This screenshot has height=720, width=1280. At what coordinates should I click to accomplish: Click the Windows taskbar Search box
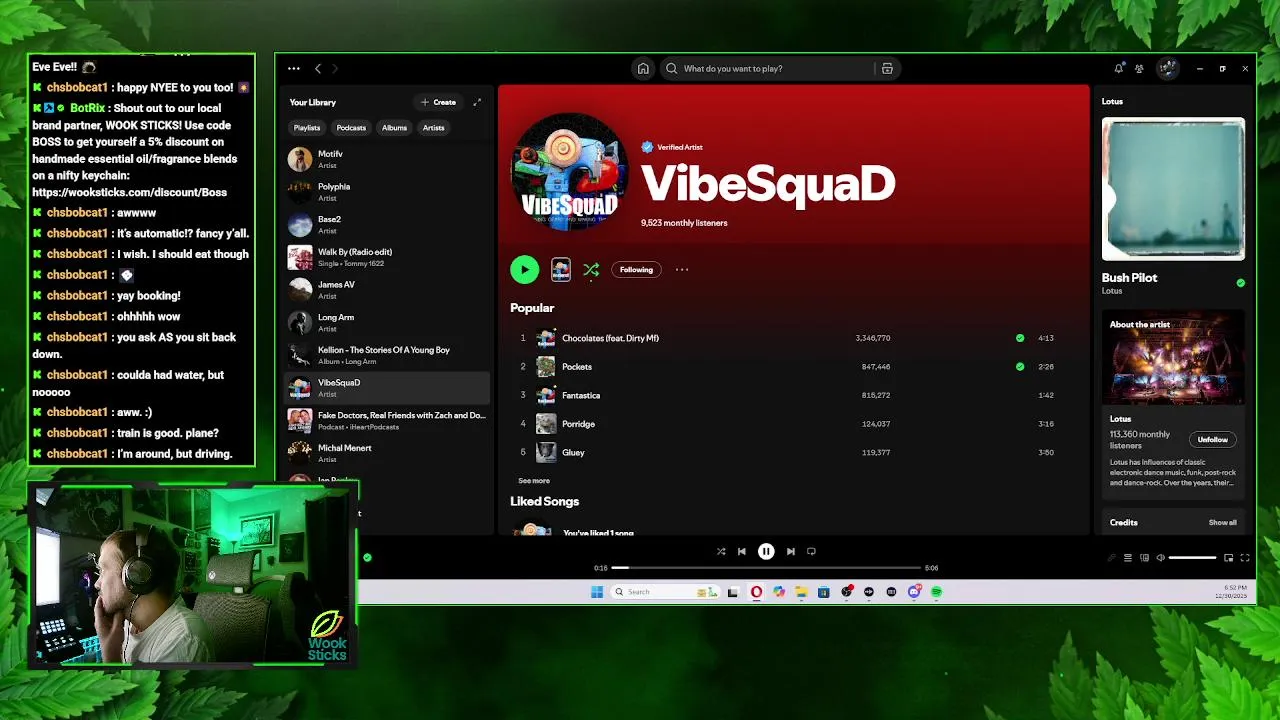pyautogui.click(x=665, y=592)
